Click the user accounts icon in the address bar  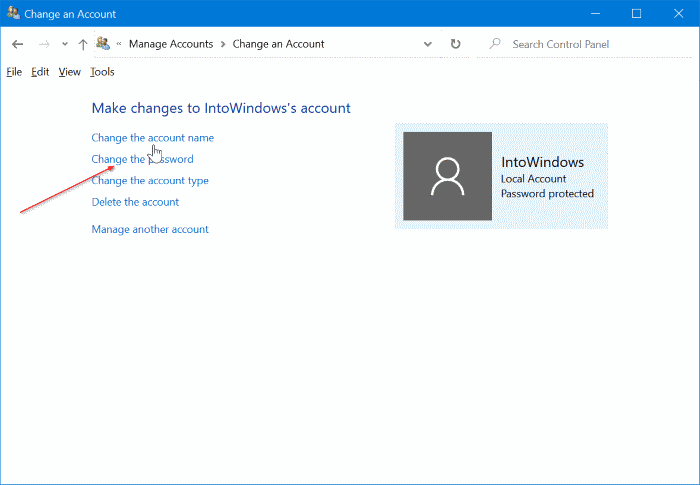pos(103,43)
